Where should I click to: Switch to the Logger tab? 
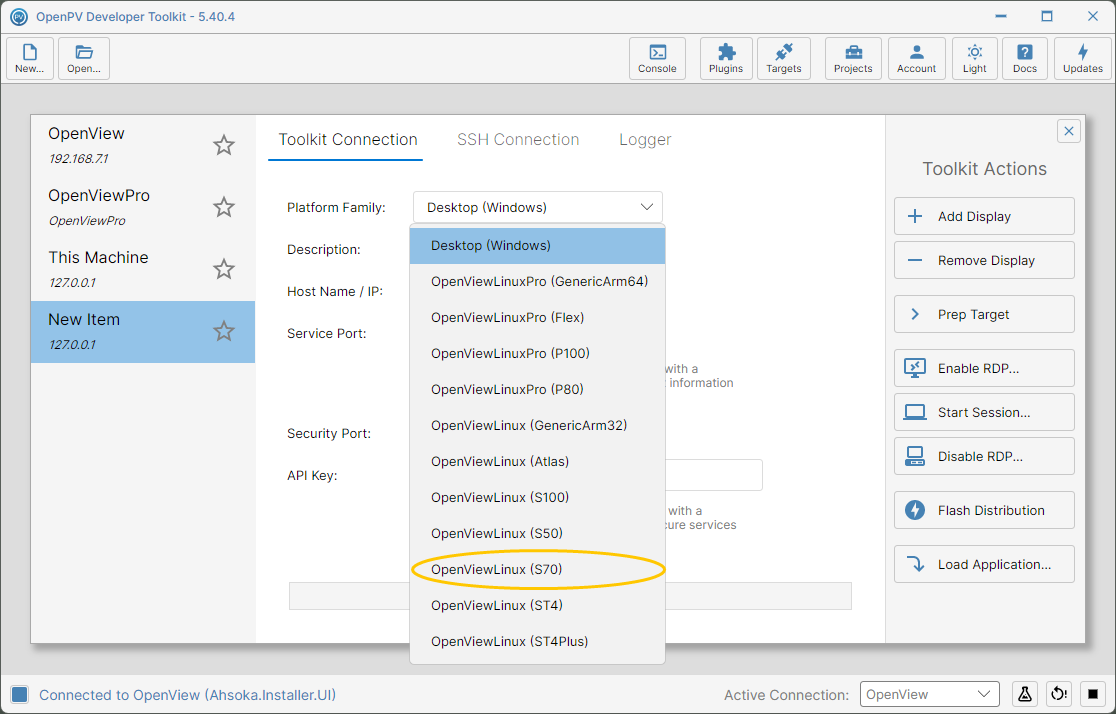click(x=645, y=140)
